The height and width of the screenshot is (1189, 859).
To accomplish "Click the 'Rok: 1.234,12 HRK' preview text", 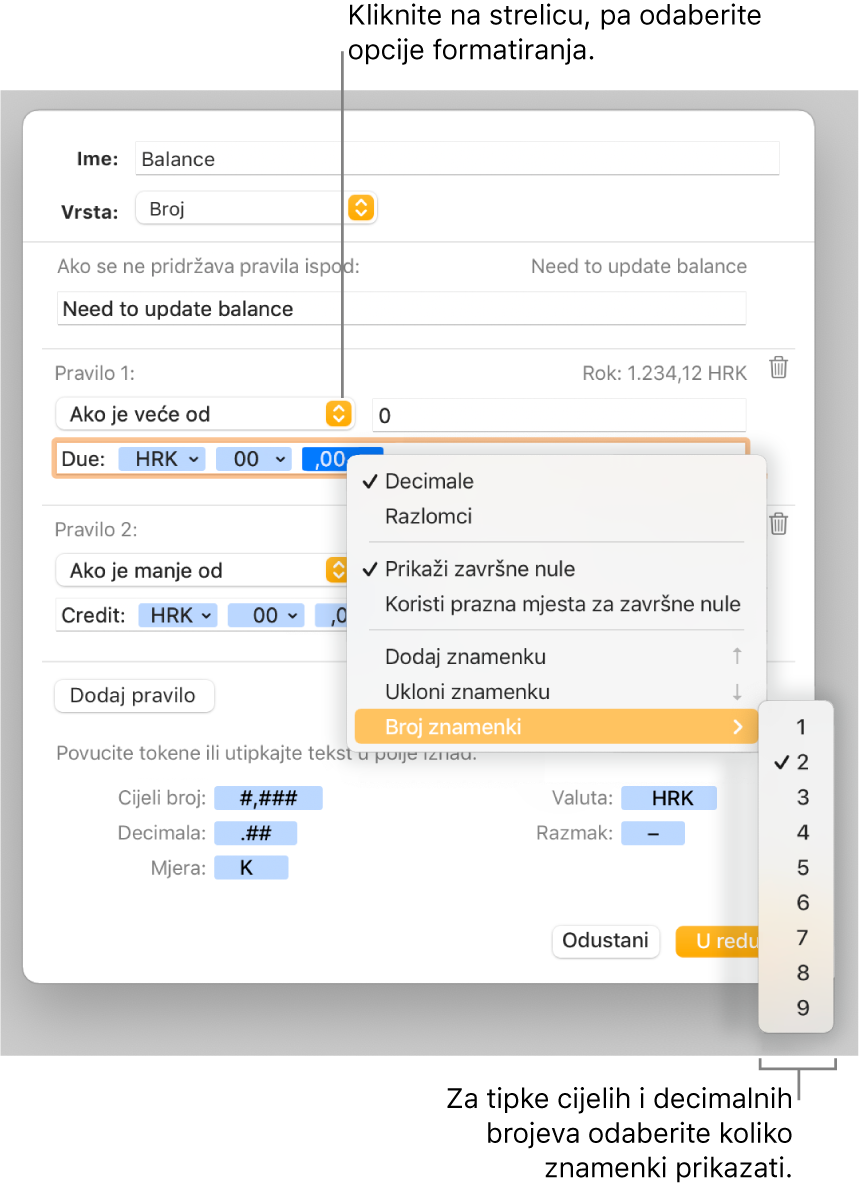I will 664,373.
